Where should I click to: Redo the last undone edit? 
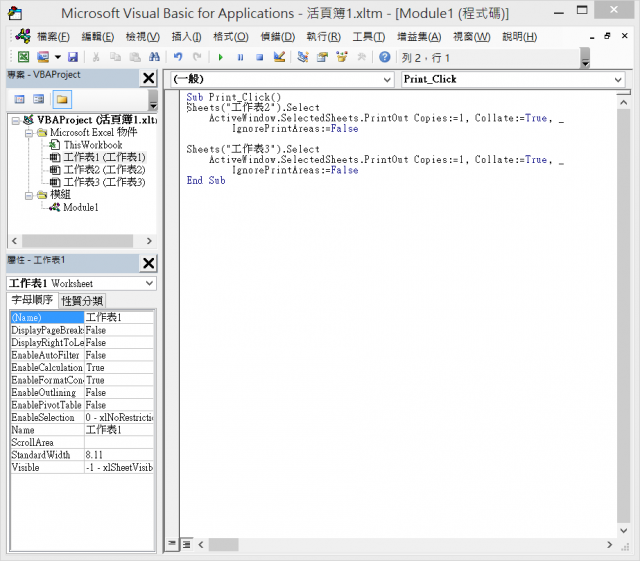(198, 57)
